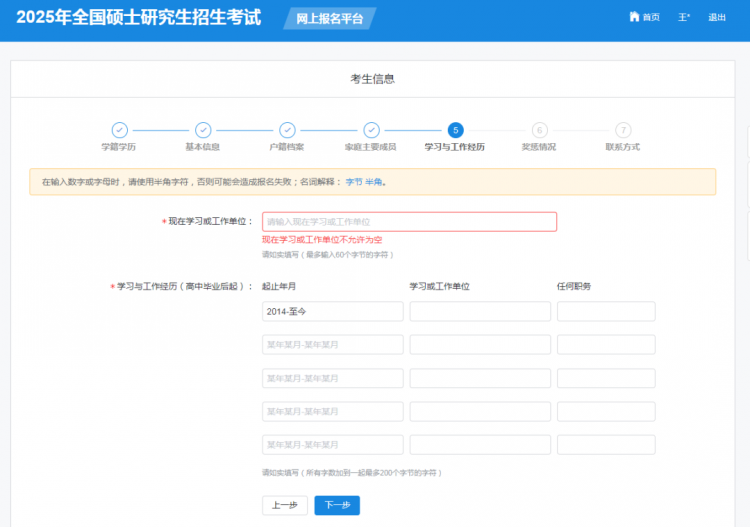
Task: Click third-row 学习或工作单位 input box
Action: (x=480, y=378)
